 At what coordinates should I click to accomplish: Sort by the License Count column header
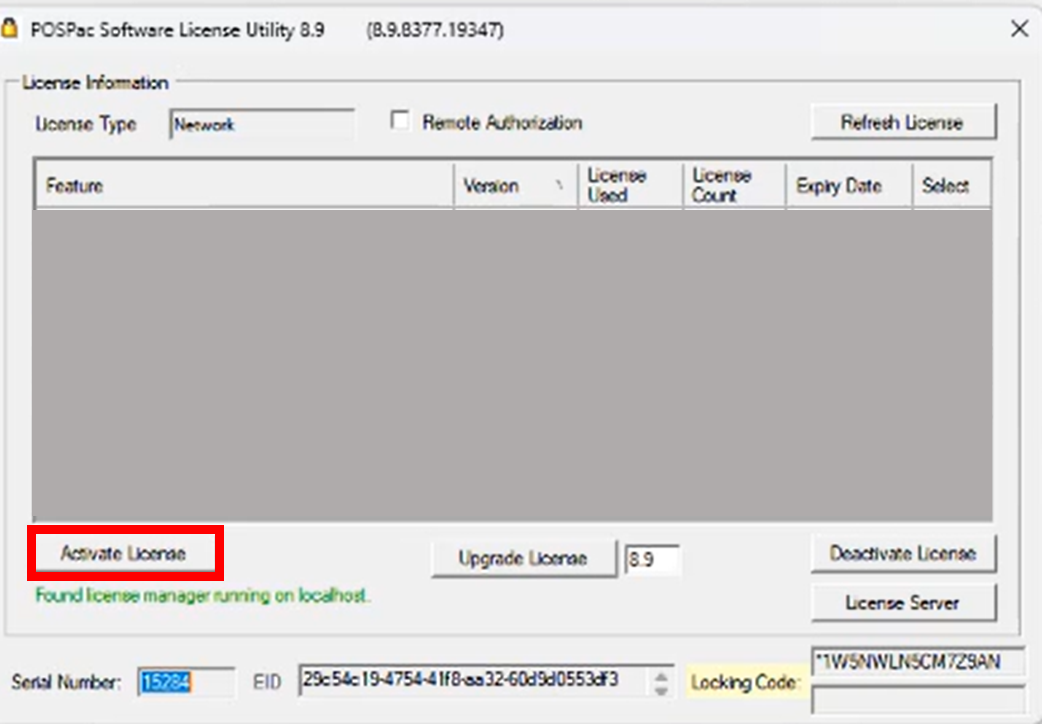pyautogui.click(x=734, y=185)
